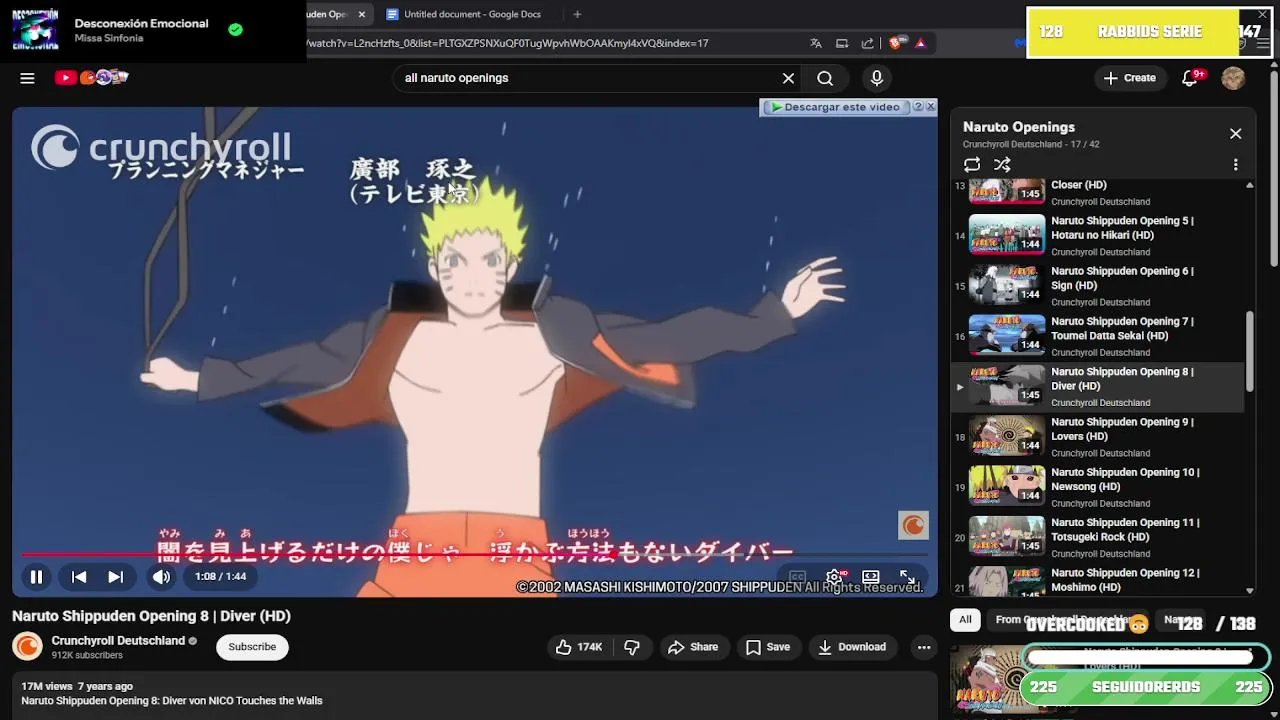Enter fullscreen video mode
Screen dimensions: 1280x720
[907, 577]
